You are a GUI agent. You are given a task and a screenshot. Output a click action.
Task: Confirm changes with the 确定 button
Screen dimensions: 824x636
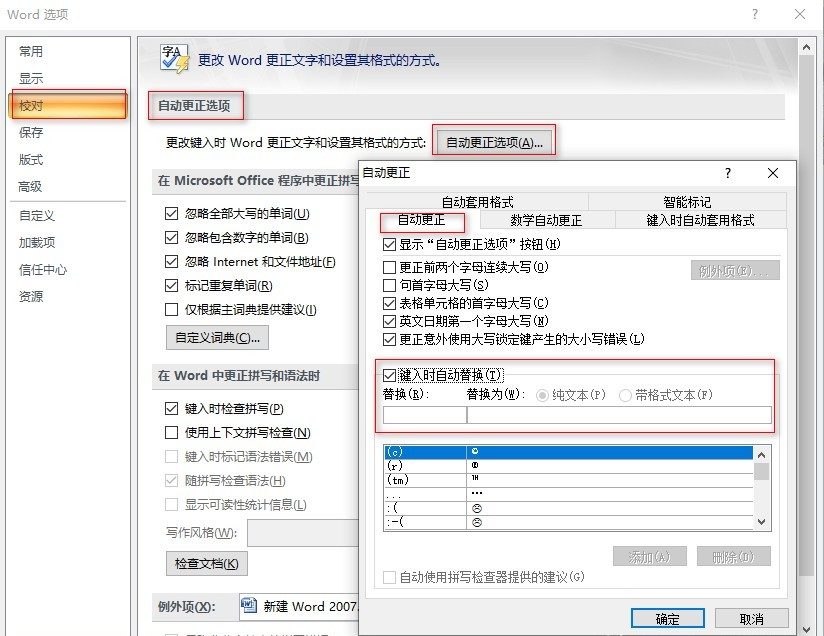point(667,618)
